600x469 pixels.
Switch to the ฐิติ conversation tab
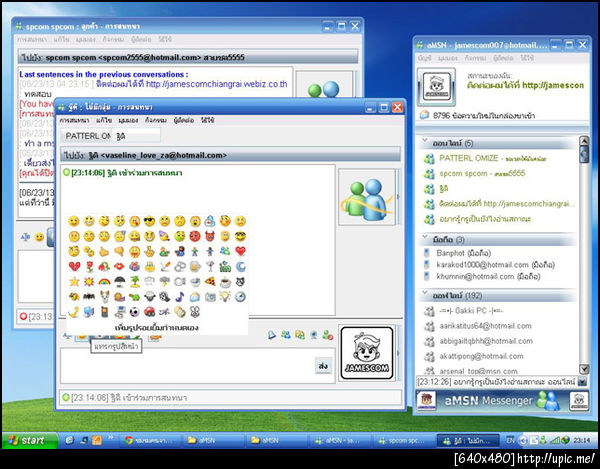(x=136, y=136)
